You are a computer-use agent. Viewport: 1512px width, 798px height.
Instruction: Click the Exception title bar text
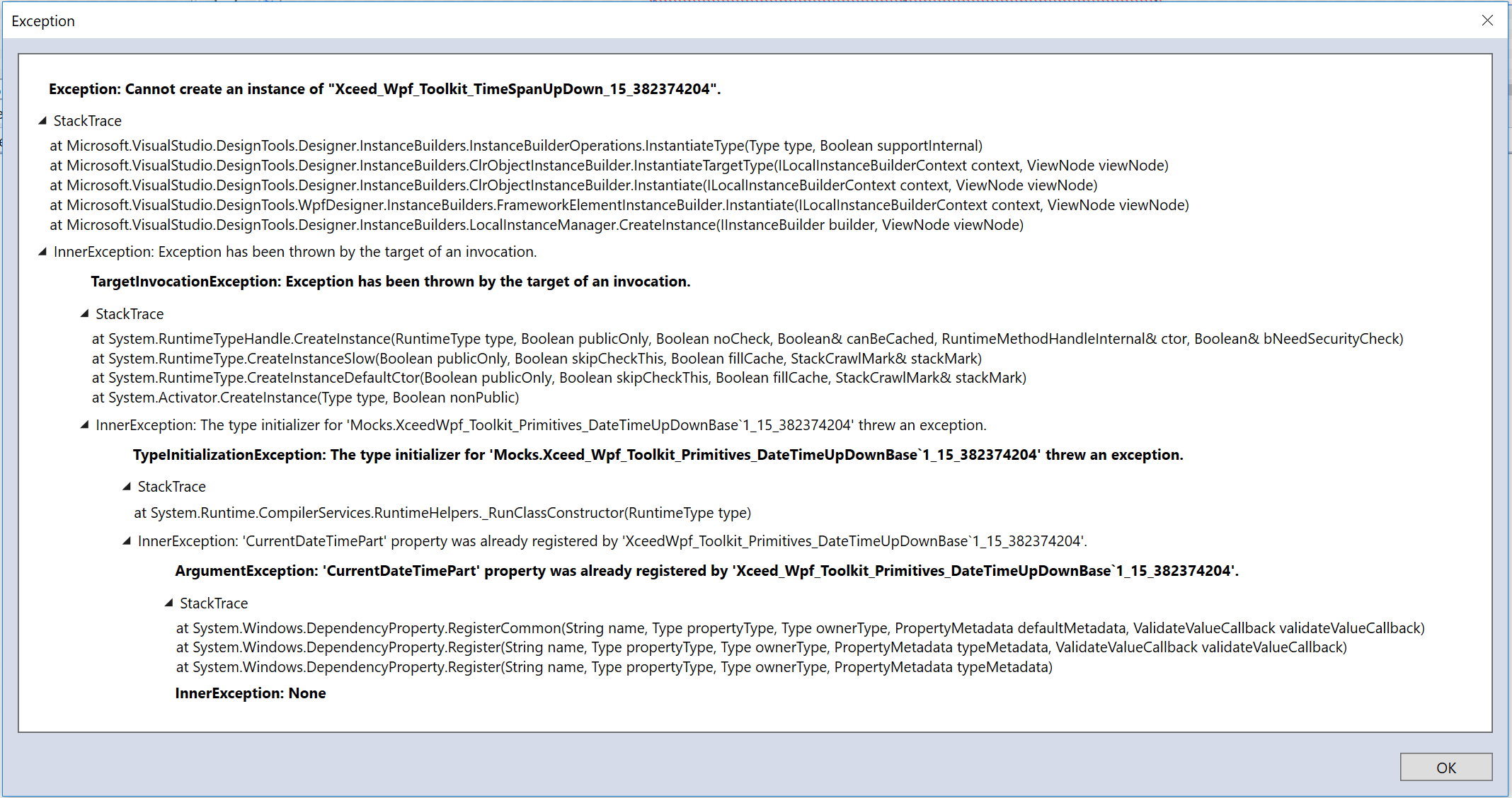pos(43,21)
